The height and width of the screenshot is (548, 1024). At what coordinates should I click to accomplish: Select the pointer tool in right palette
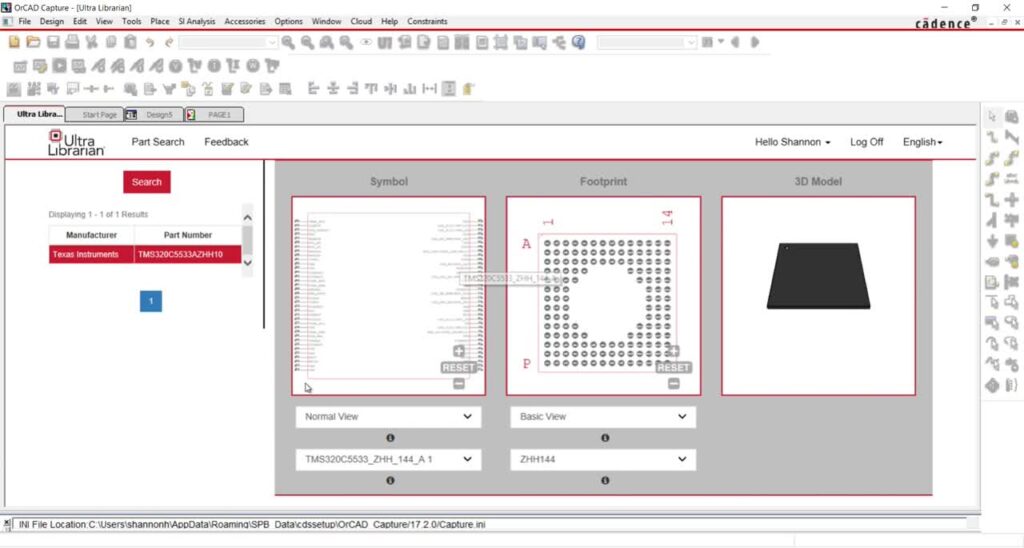(992, 116)
